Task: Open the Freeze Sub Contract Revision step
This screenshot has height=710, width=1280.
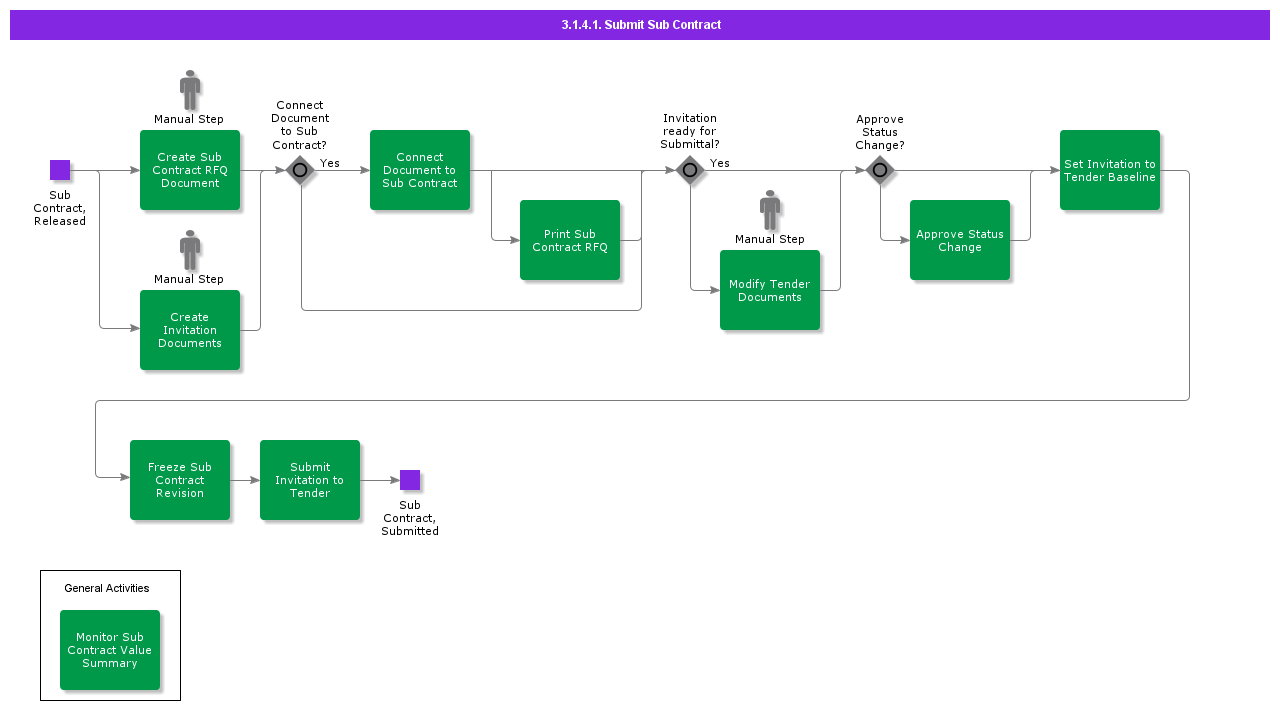Action: click(180, 480)
